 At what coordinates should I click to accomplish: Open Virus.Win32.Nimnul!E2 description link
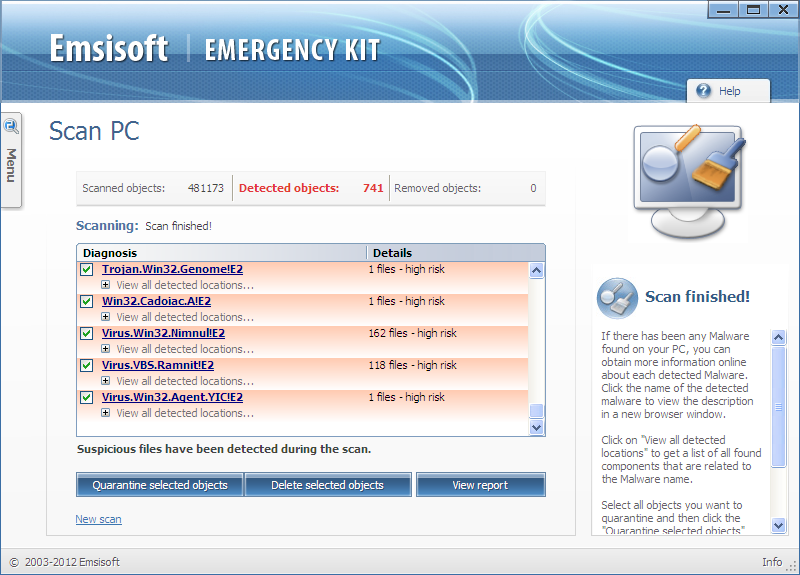point(163,333)
